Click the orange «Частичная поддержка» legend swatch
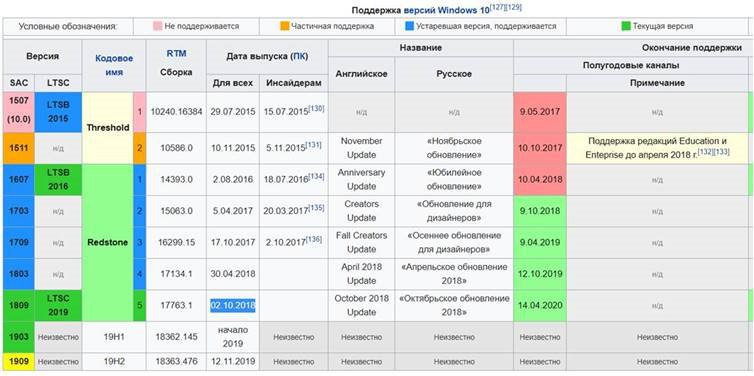The height and width of the screenshot is (376, 754). click(x=285, y=26)
